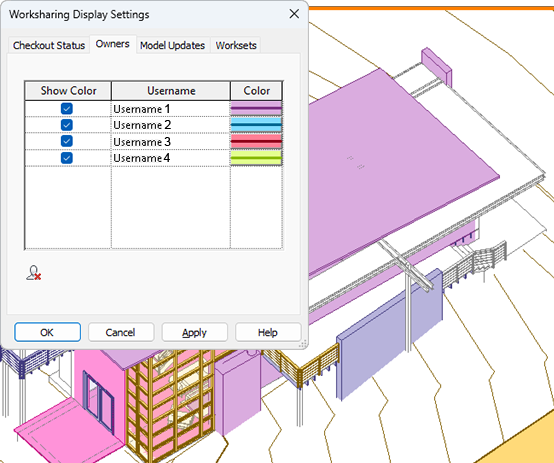Pick the green color swatch for Username 4

click(x=256, y=158)
